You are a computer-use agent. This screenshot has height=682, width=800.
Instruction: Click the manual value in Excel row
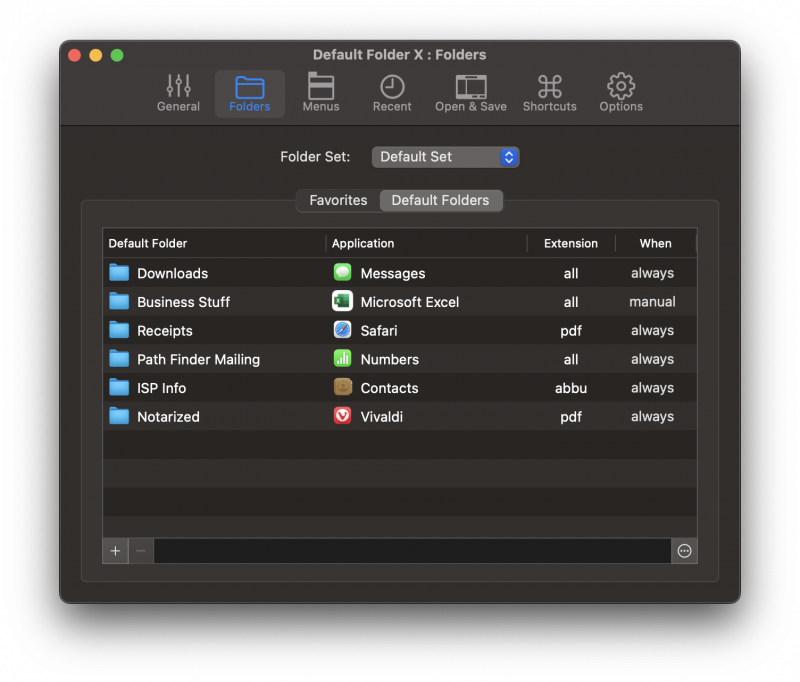click(652, 301)
